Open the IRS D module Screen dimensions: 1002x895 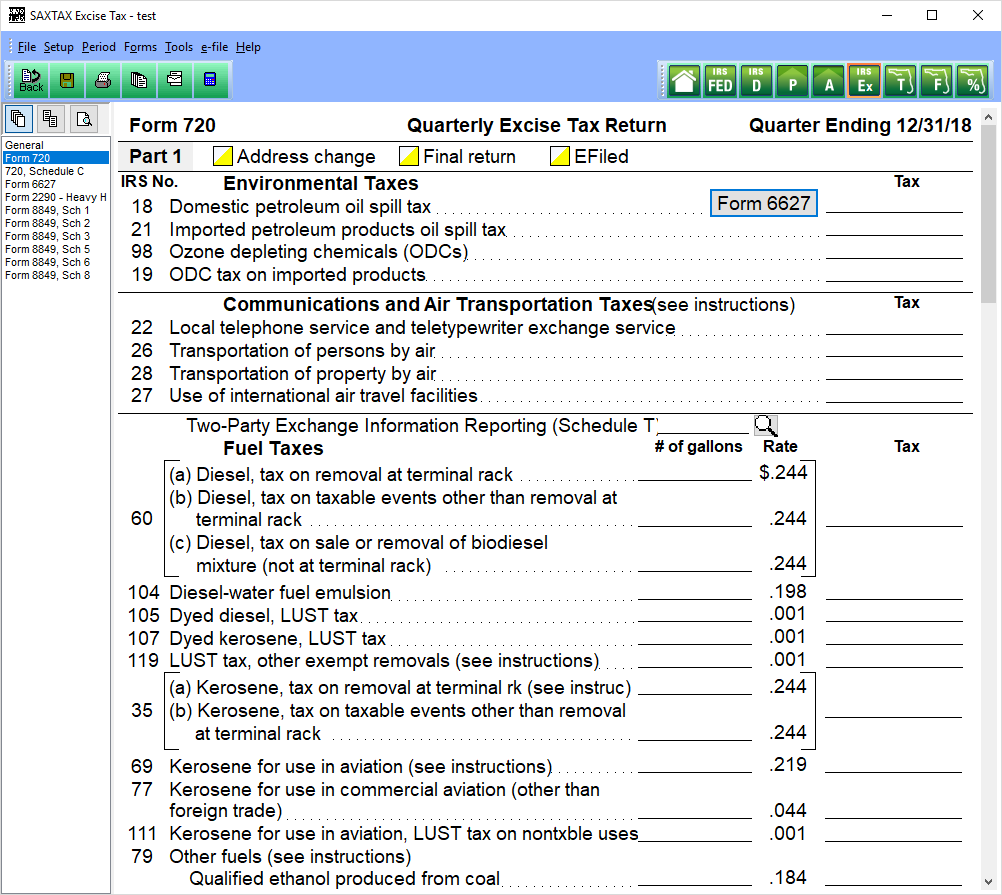757,81
